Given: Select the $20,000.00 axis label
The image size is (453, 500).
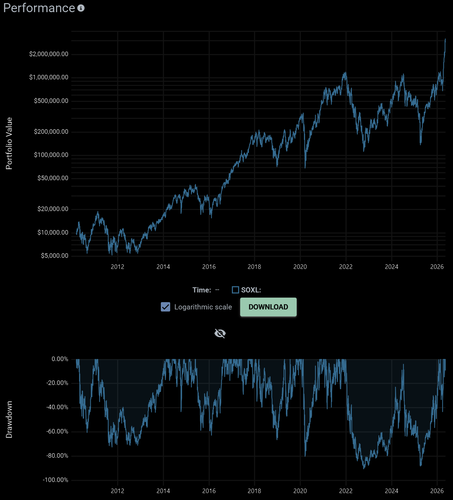Looking at the screenshot, I should [53, 209].
